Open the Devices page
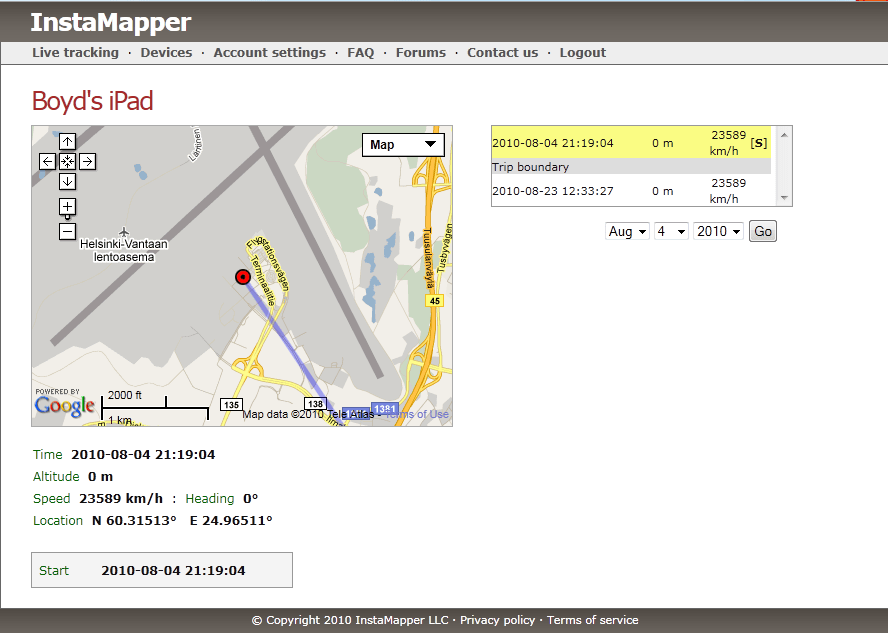888x633 pixels. 166,53
